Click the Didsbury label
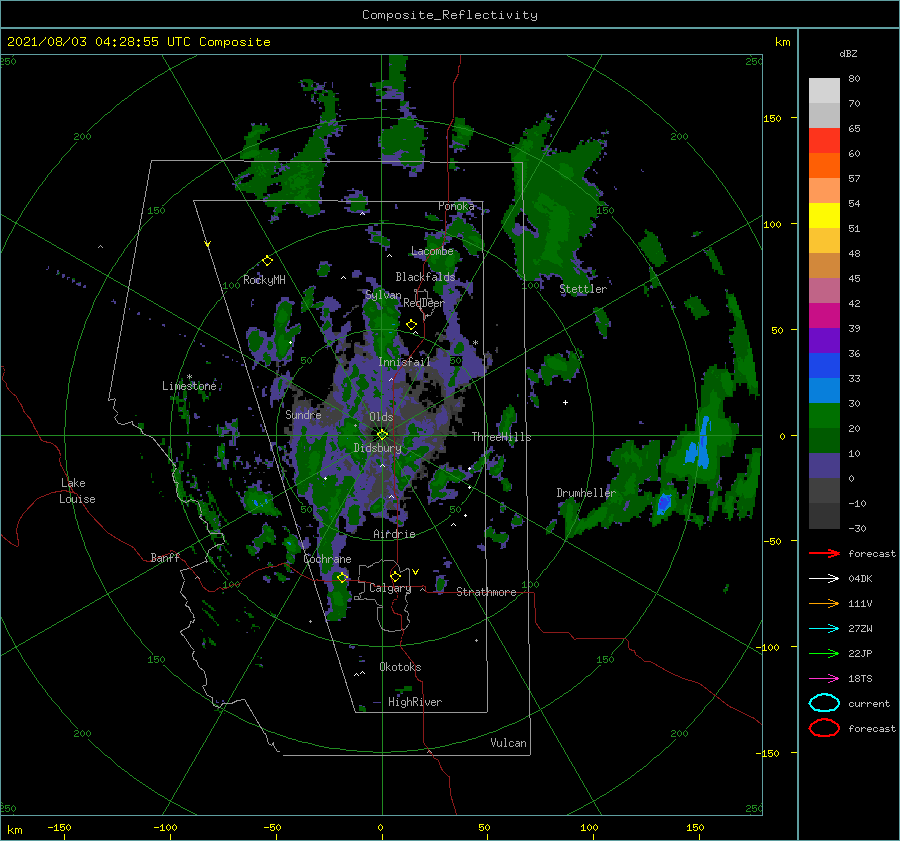This screenshot has width=900, height=841. coord(377,448)
